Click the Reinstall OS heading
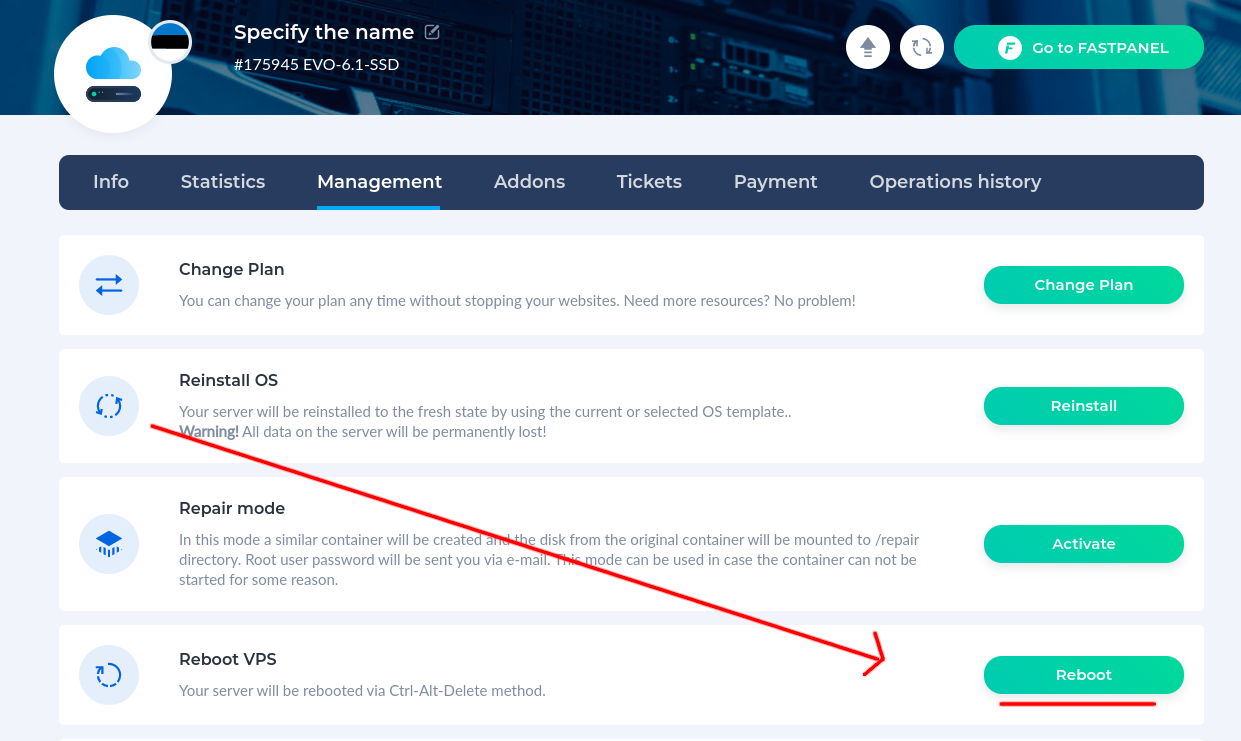 pyautogui.click(x=228, y=380)
